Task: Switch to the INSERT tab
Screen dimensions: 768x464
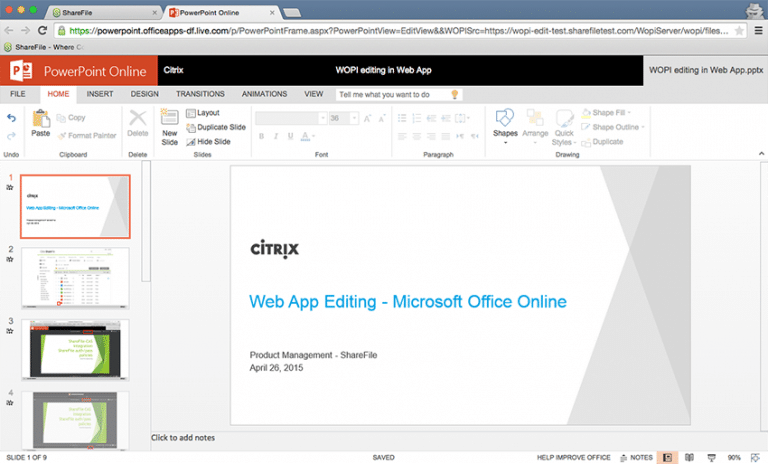Action: click(100, 94)
